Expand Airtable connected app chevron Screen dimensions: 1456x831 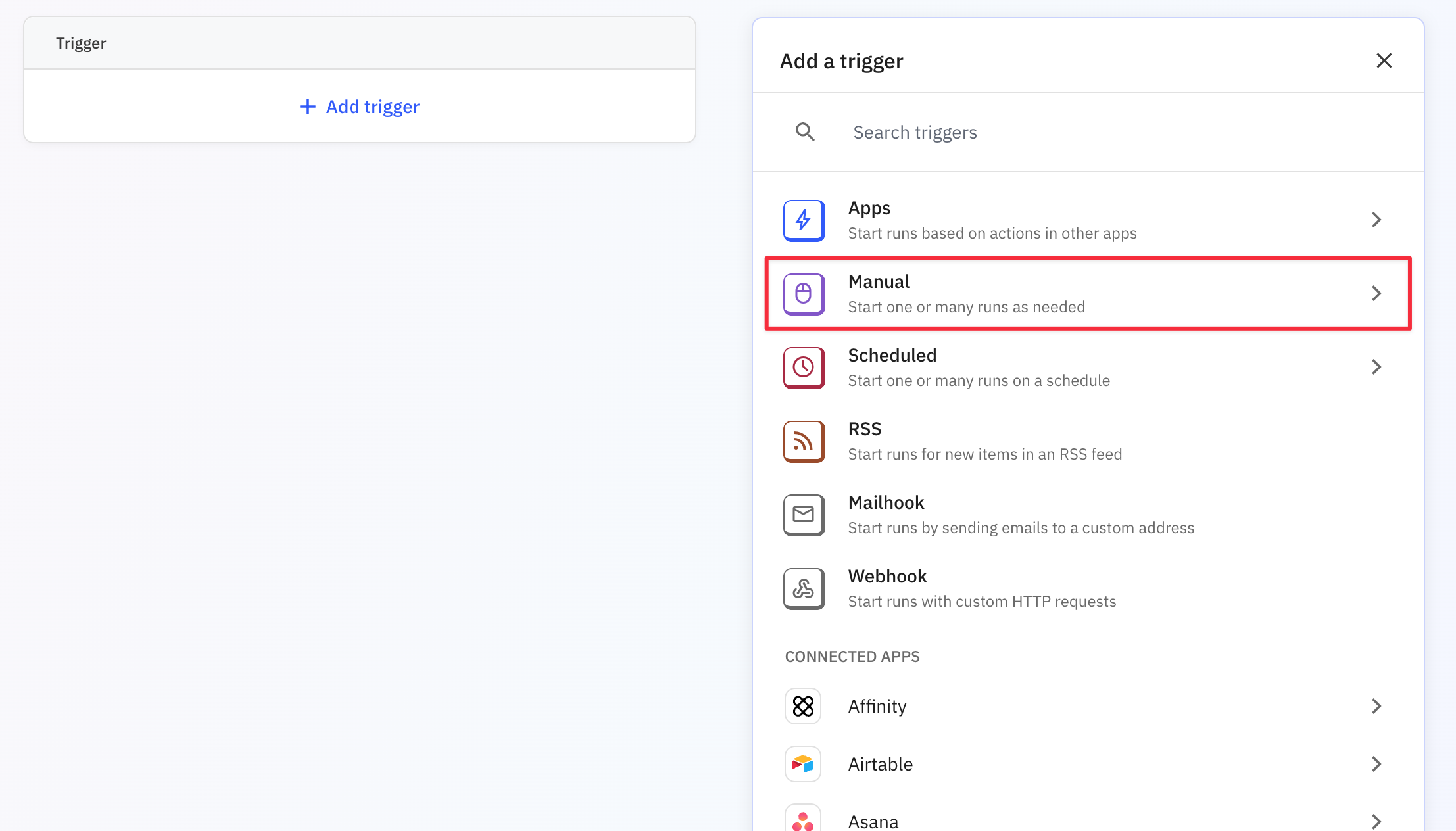1376,764
